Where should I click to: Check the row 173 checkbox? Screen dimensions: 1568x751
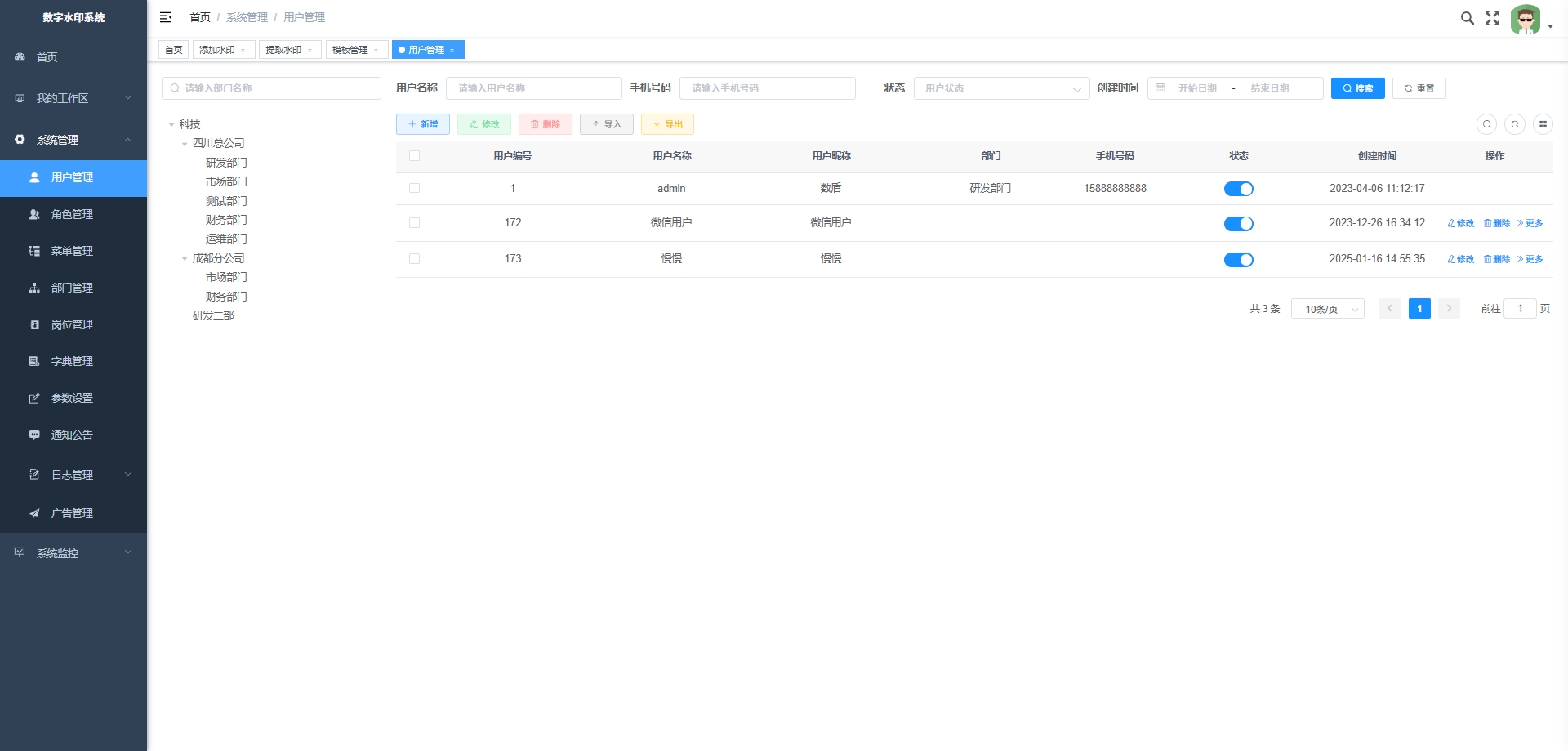(x=414, y=259)
